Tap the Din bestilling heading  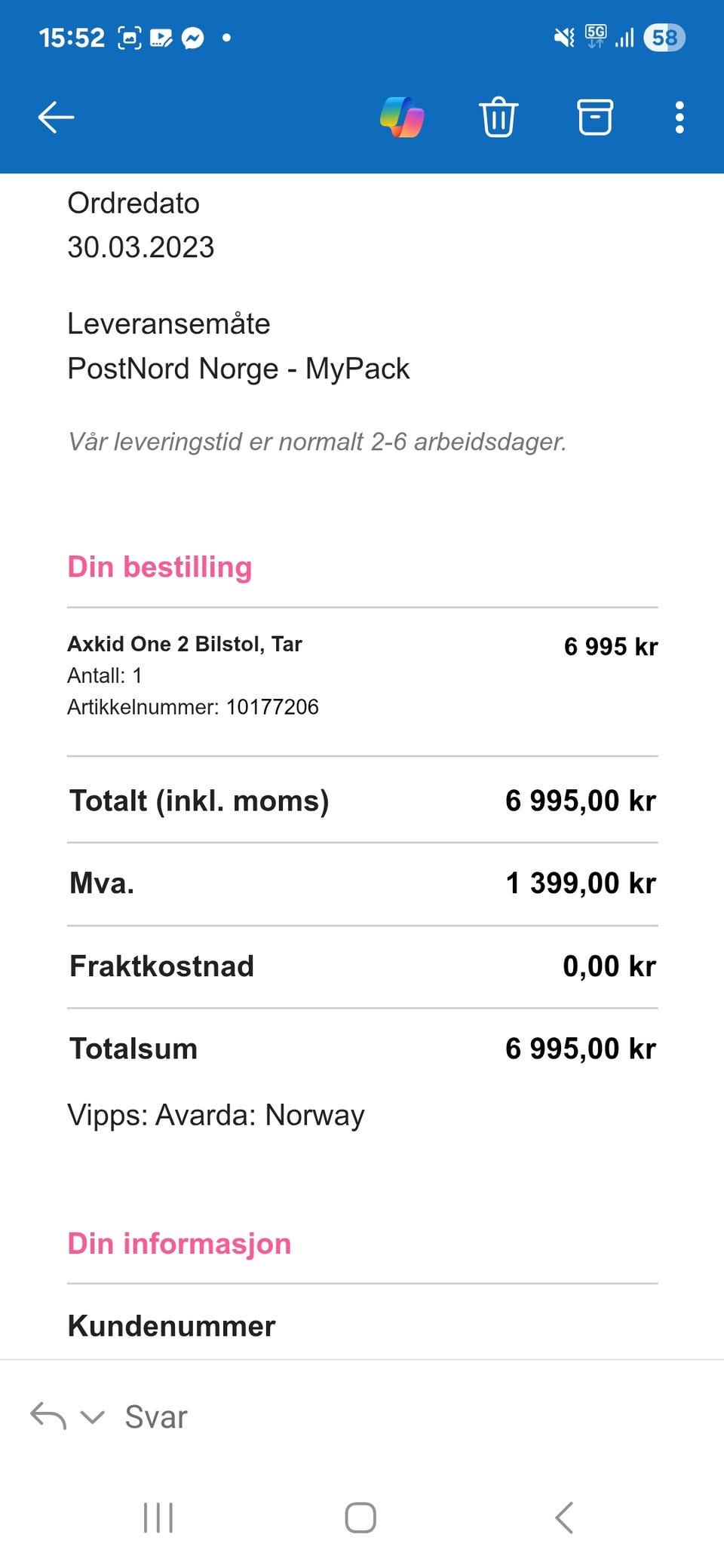coord(160,567)
